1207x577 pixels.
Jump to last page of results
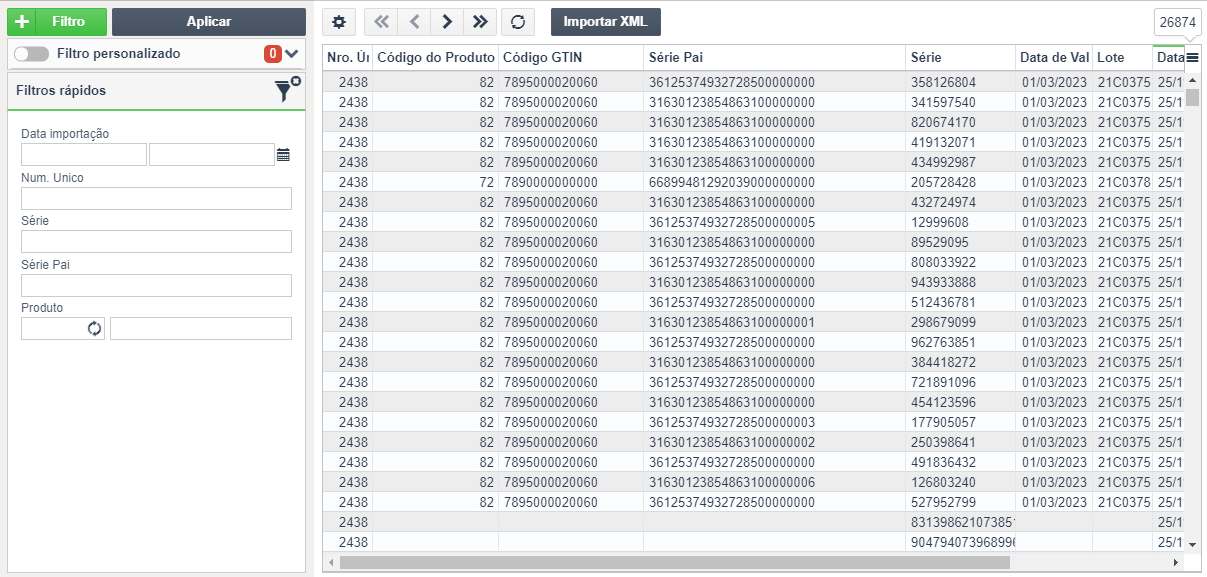point(480,22)
